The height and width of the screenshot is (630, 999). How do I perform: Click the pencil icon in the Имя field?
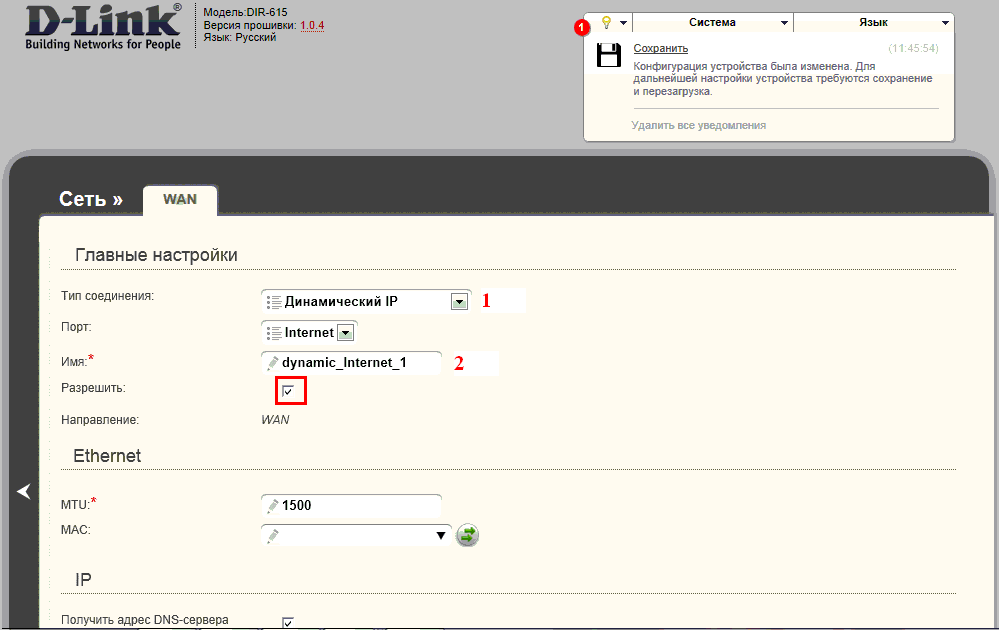pos(273,363)
